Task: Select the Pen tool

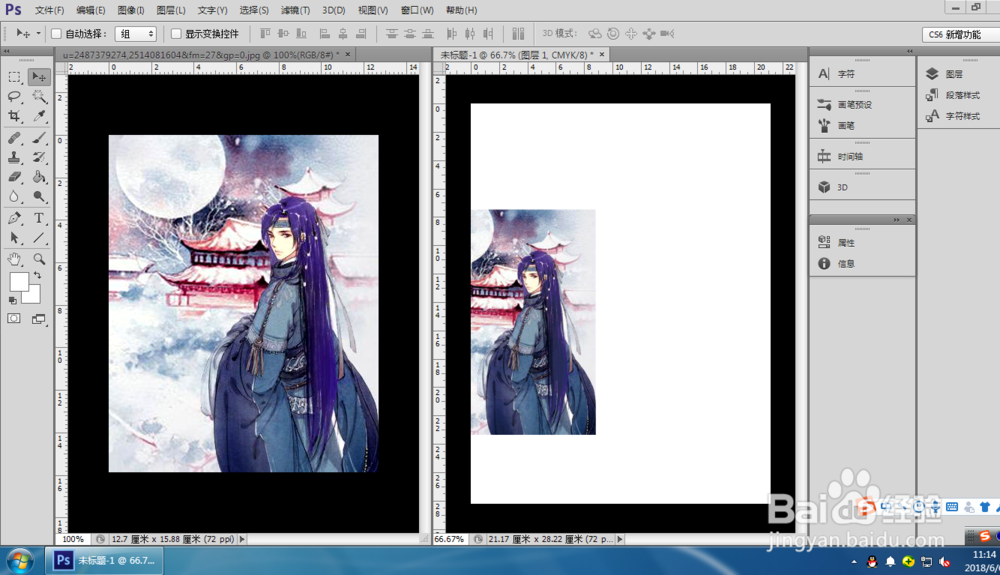Action: [14, 218]
